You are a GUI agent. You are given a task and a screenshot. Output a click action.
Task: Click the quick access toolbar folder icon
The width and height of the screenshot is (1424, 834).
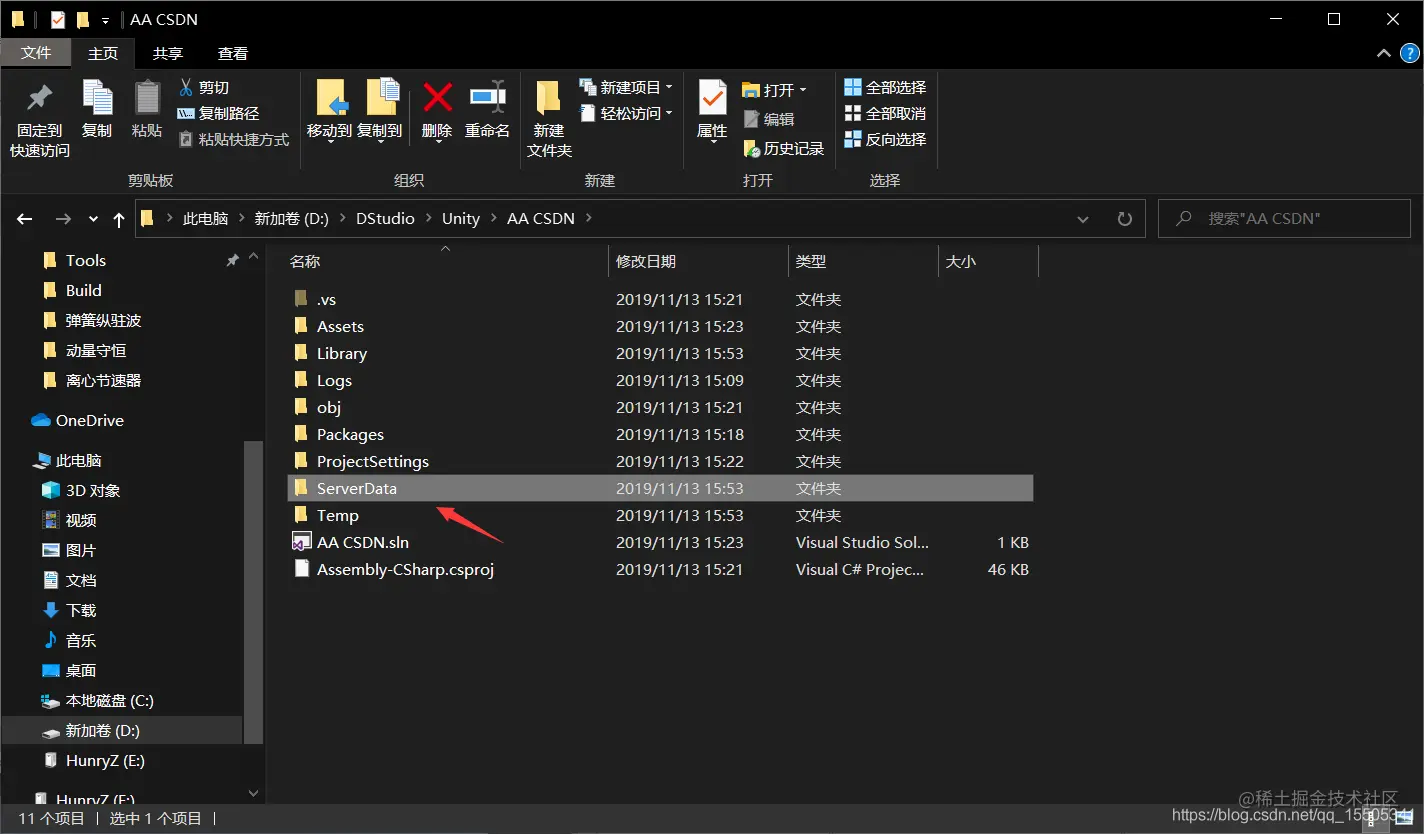(83, 19)
